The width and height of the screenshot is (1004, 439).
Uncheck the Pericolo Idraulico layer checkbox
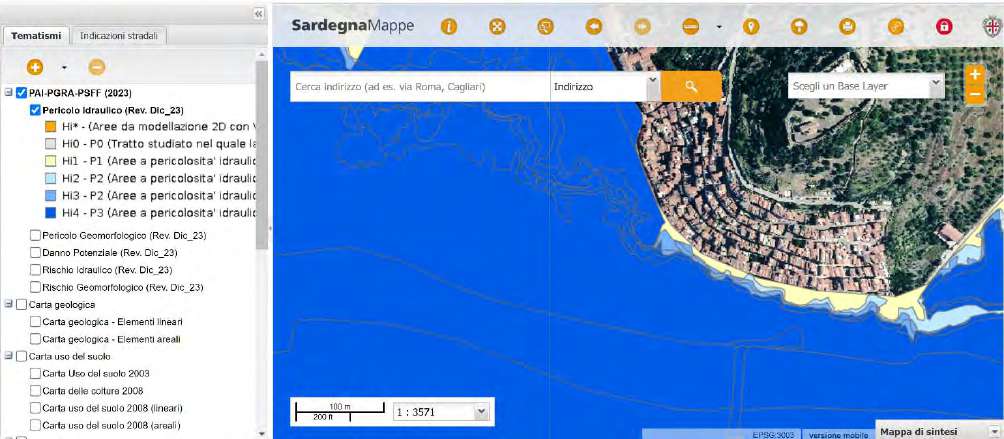click(37, 110)
